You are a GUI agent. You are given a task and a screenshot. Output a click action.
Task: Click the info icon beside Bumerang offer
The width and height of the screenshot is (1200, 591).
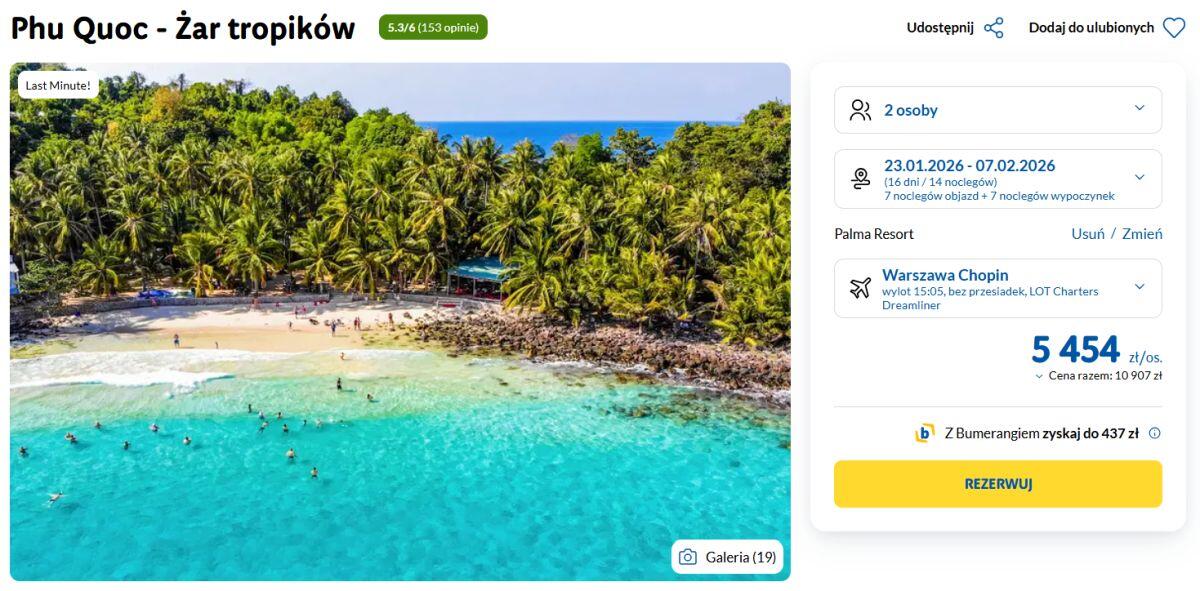[1155, 433]
